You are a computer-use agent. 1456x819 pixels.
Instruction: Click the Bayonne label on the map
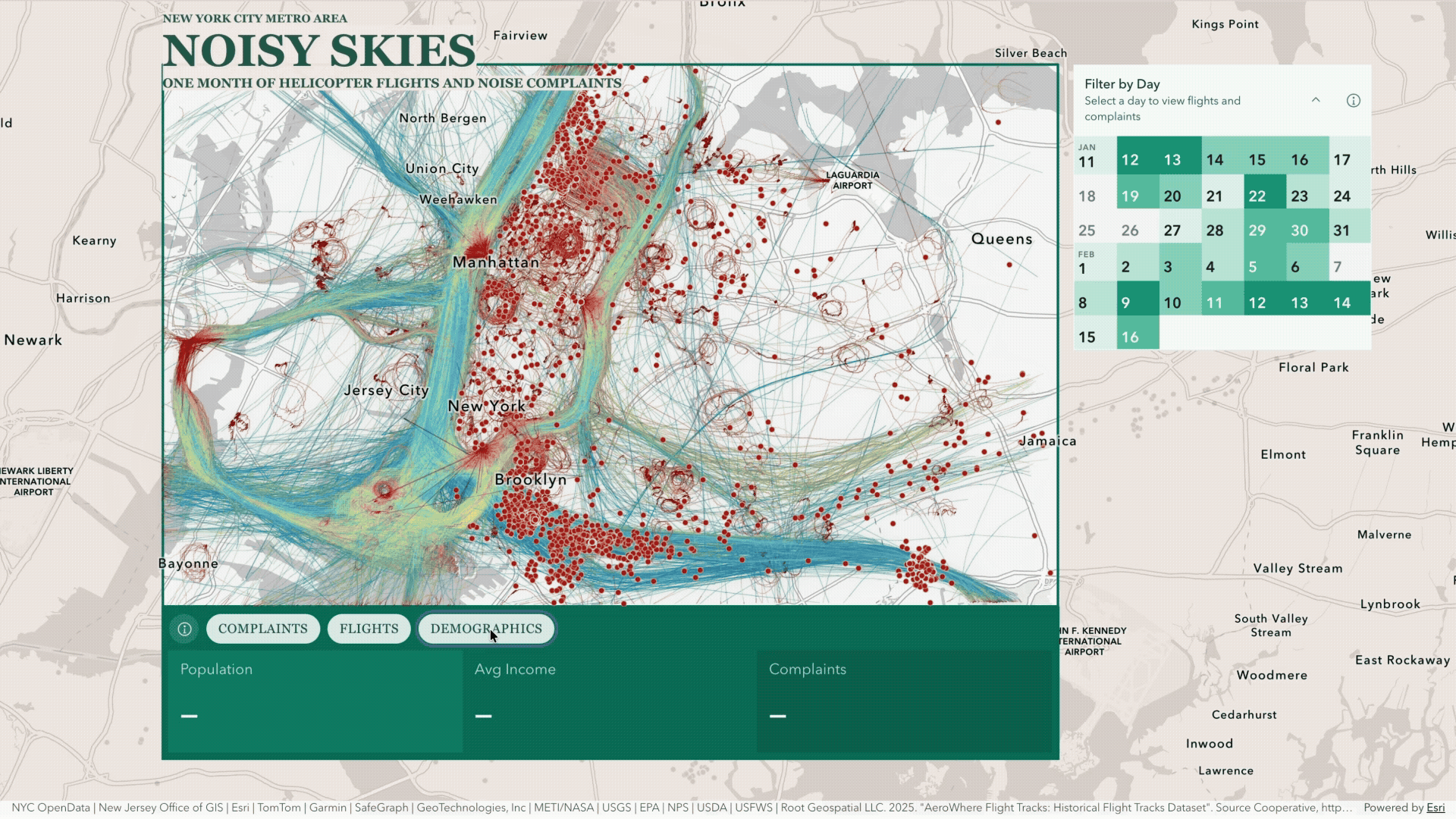[x=188, y=563]
